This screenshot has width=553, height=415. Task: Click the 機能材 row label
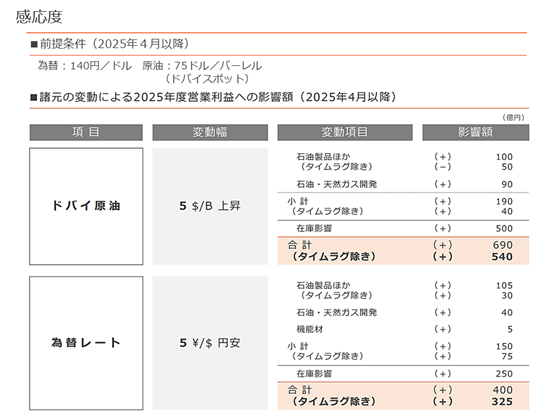(310, 329)
